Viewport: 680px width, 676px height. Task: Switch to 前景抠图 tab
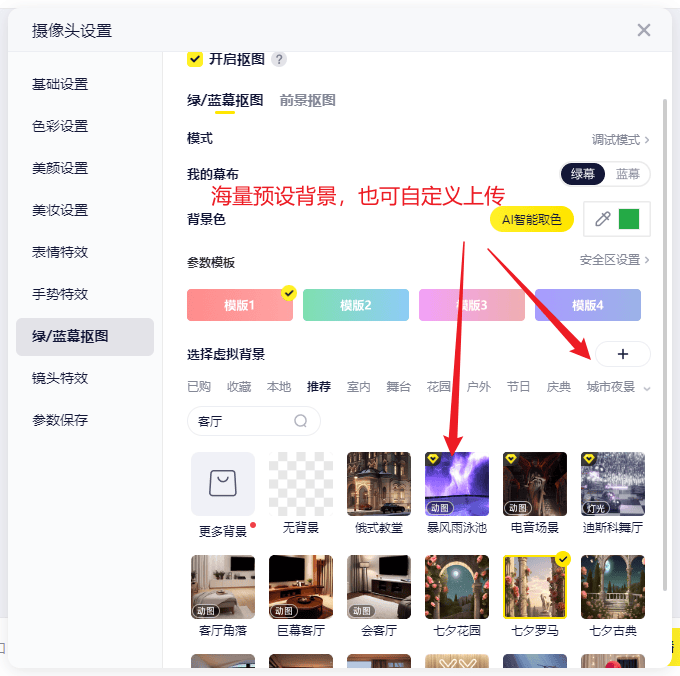click(x=307, y=100)
